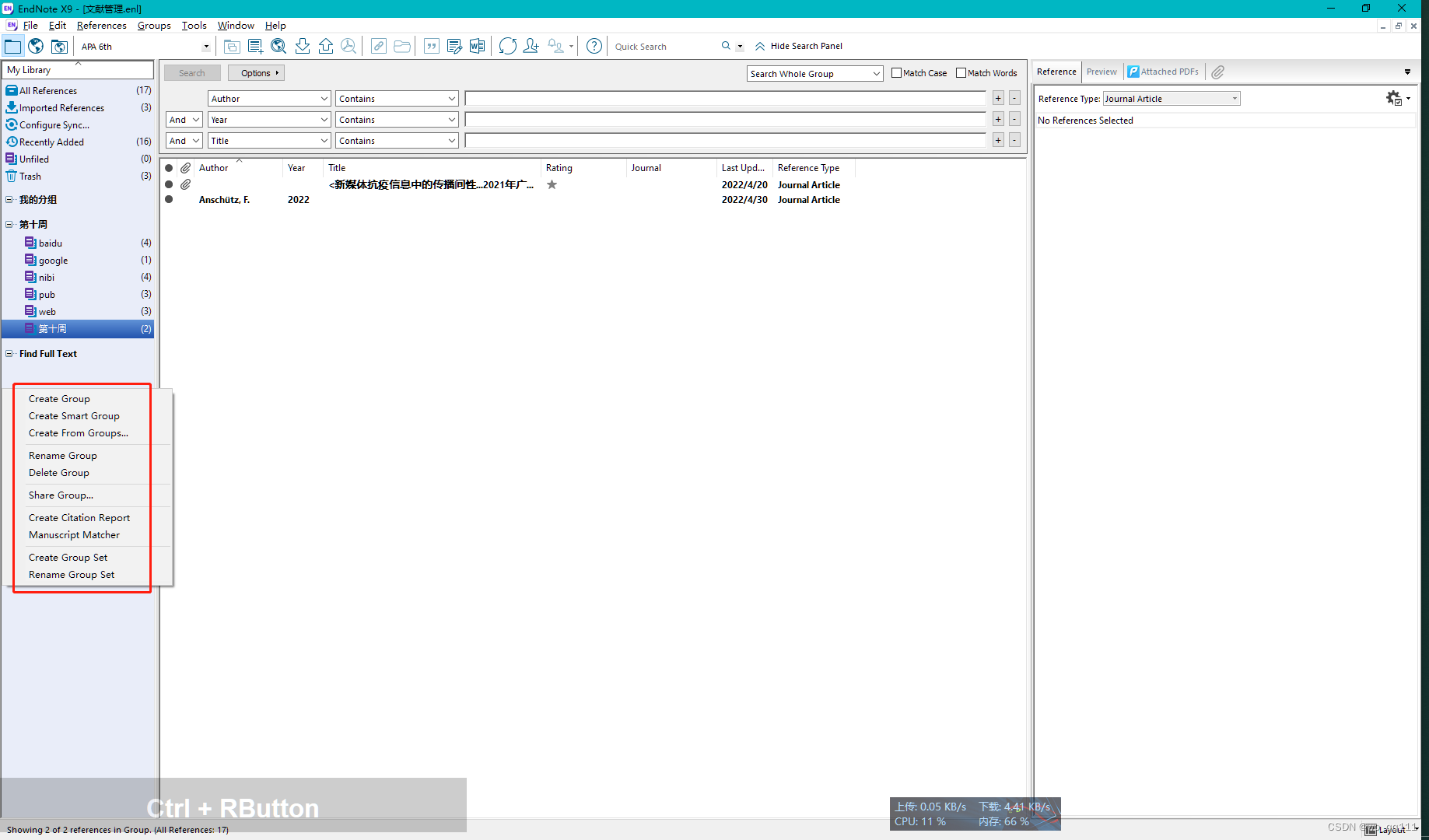1429x840 pixels.
Task: Click gear settings icon in Reference panel
Action: click(x=1394, y=98)
